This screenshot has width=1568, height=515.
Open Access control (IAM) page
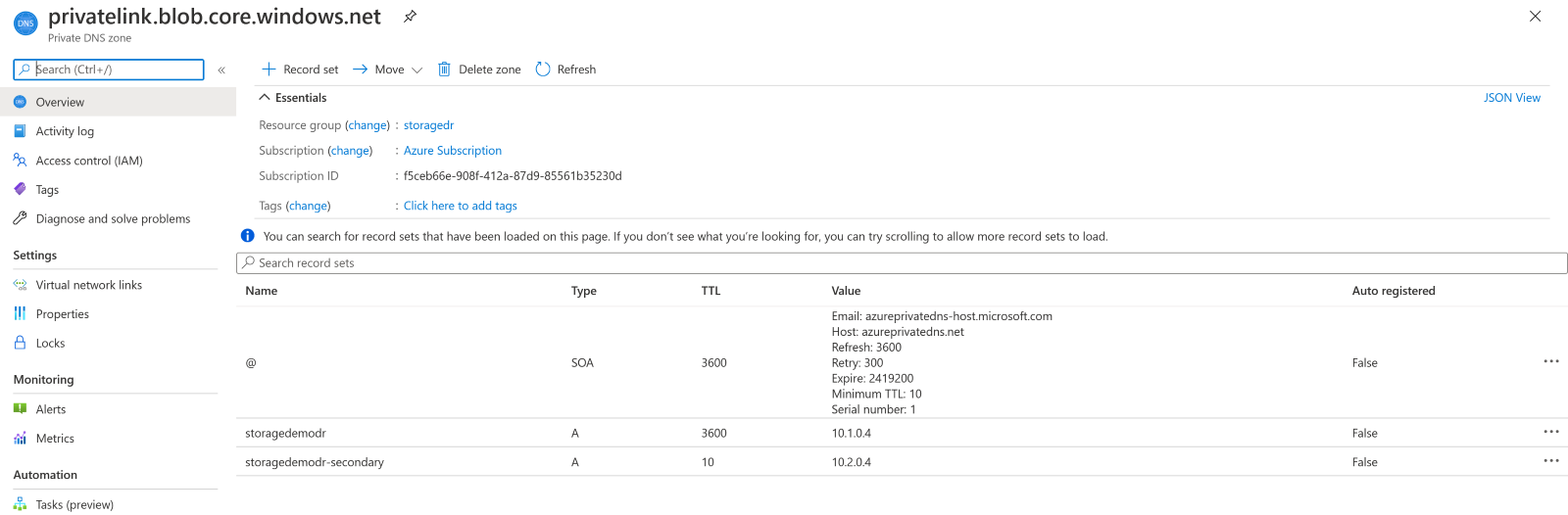point(88,161)
